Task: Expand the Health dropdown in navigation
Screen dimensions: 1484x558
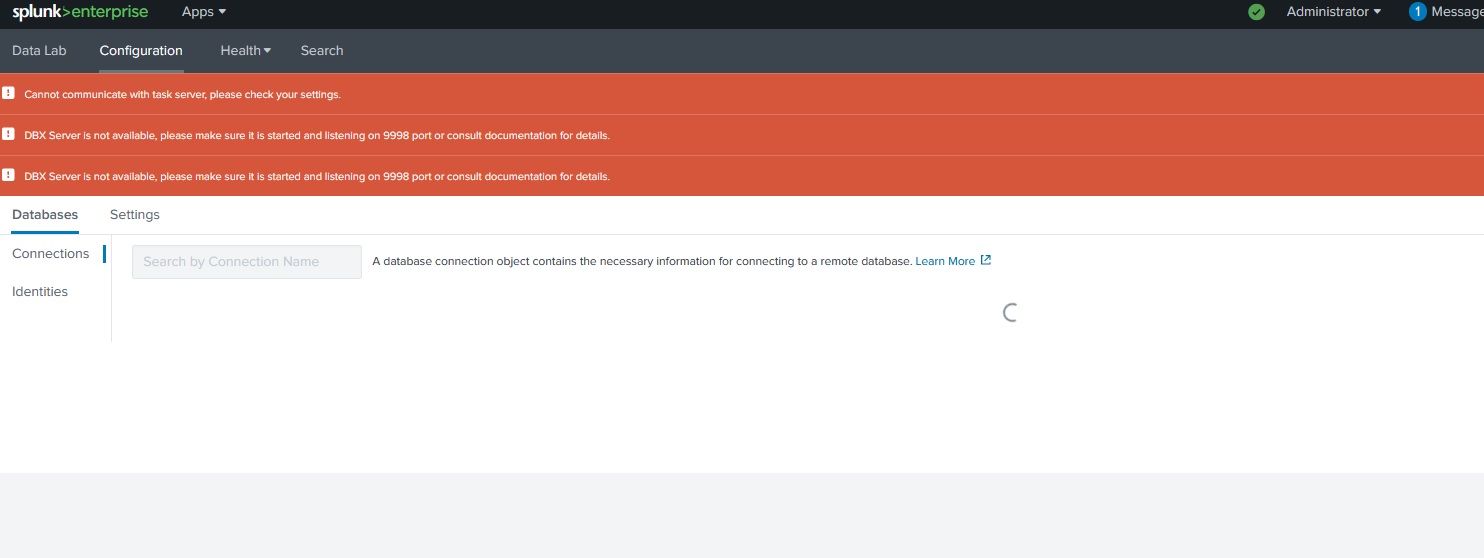Action: (x=245, y=51)
